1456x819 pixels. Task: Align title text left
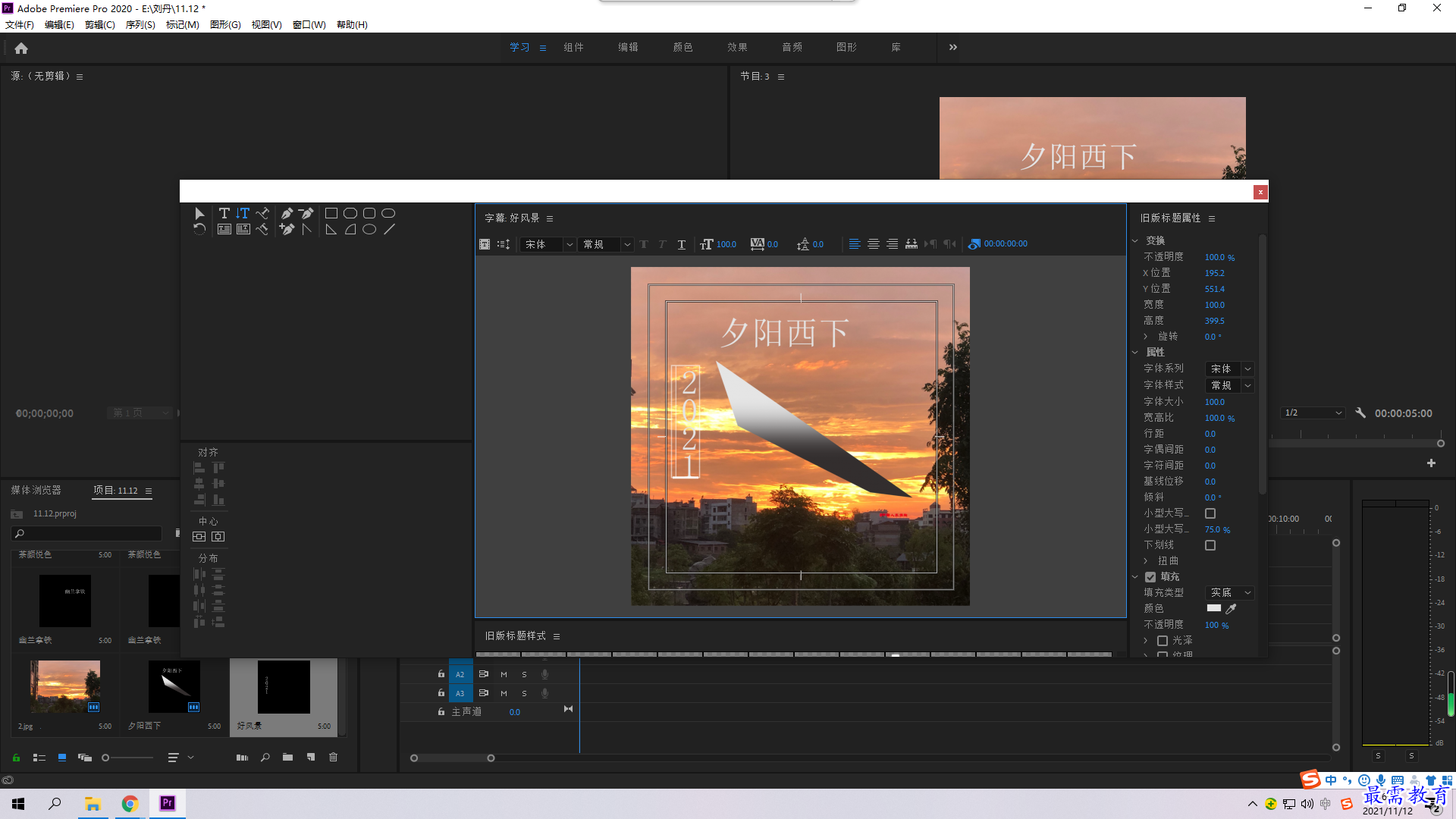[855, 244]
